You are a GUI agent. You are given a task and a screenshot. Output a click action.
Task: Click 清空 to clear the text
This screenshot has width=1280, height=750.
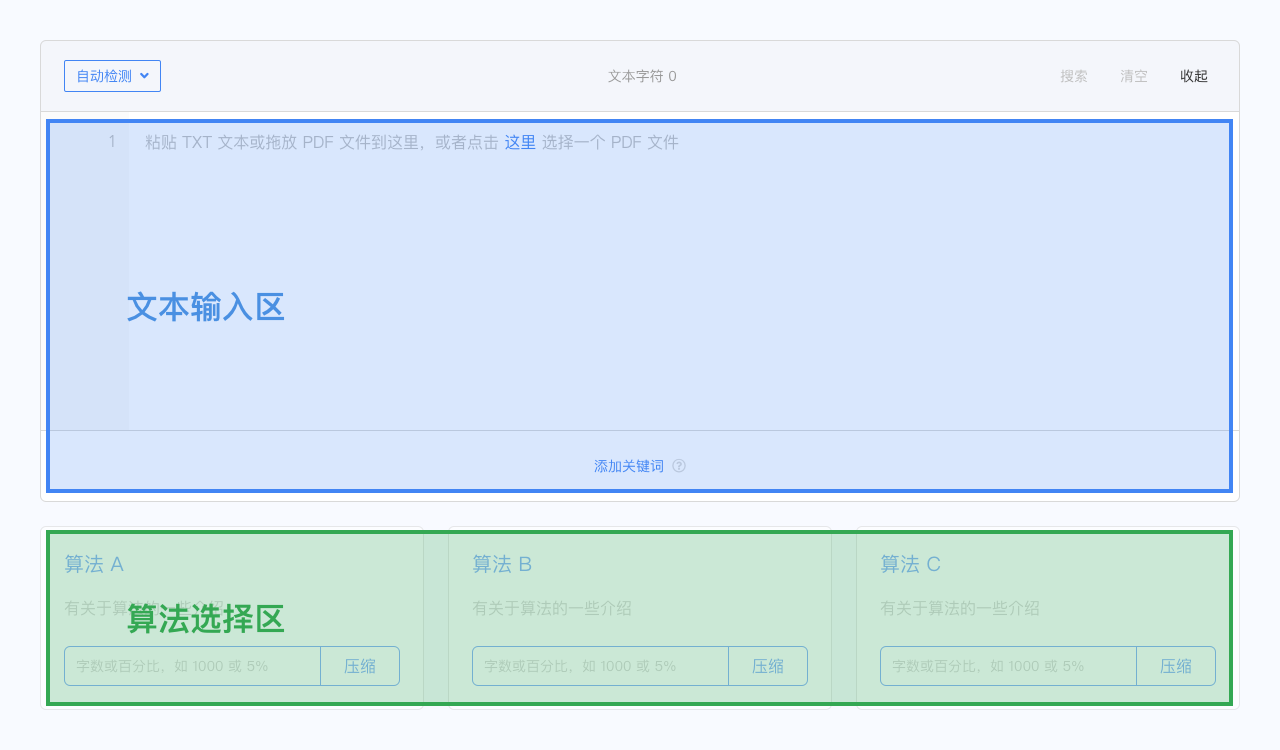1134,76
